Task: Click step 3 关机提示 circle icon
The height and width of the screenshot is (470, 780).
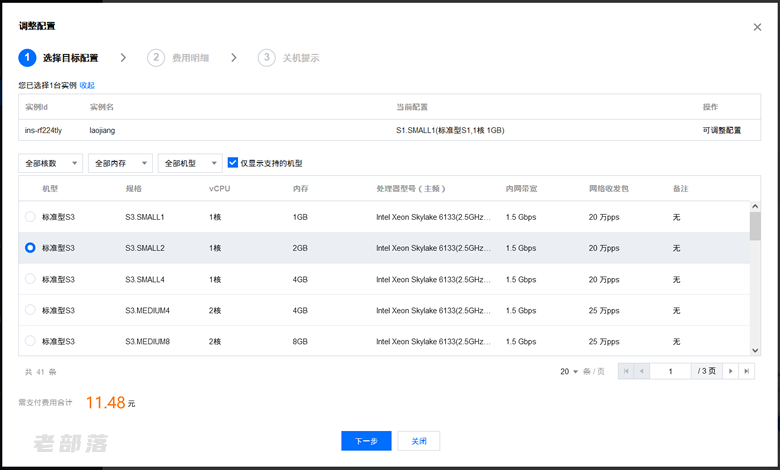Action: pos(267,58)
